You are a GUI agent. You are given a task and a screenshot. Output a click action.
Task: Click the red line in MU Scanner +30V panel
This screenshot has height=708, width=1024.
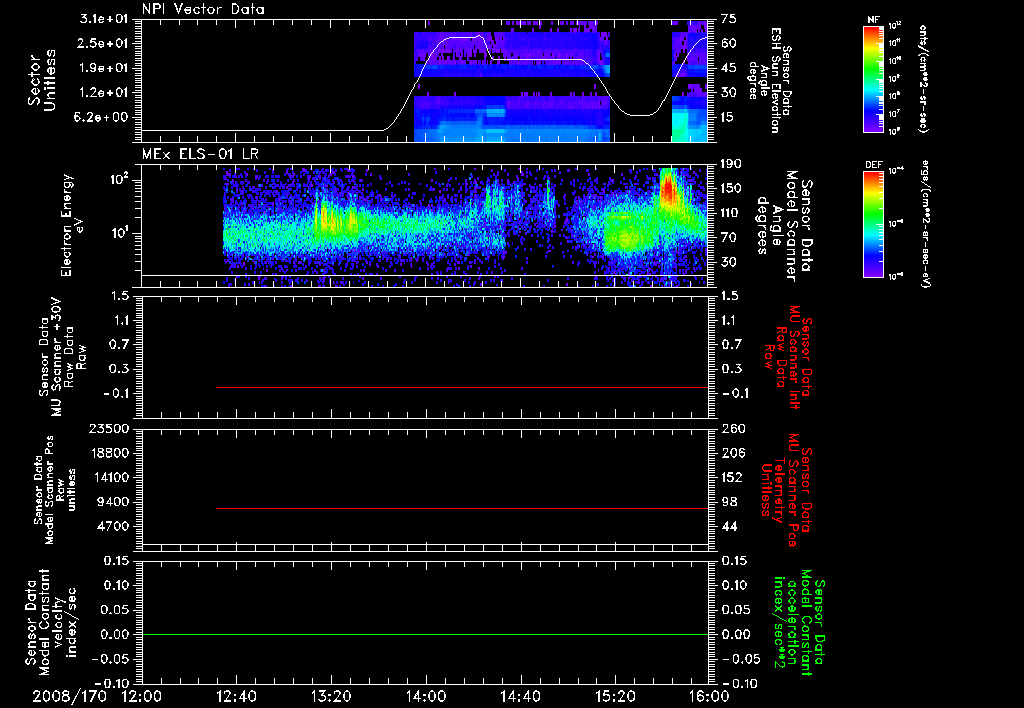tap(462, 387)
